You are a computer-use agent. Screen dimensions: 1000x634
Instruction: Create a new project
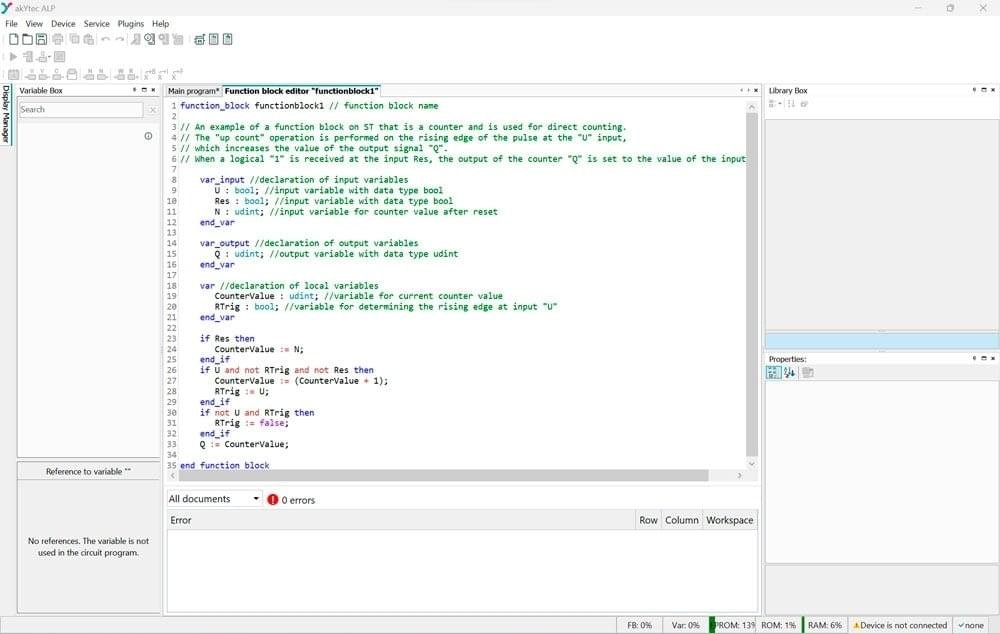[x=12, y=38]
